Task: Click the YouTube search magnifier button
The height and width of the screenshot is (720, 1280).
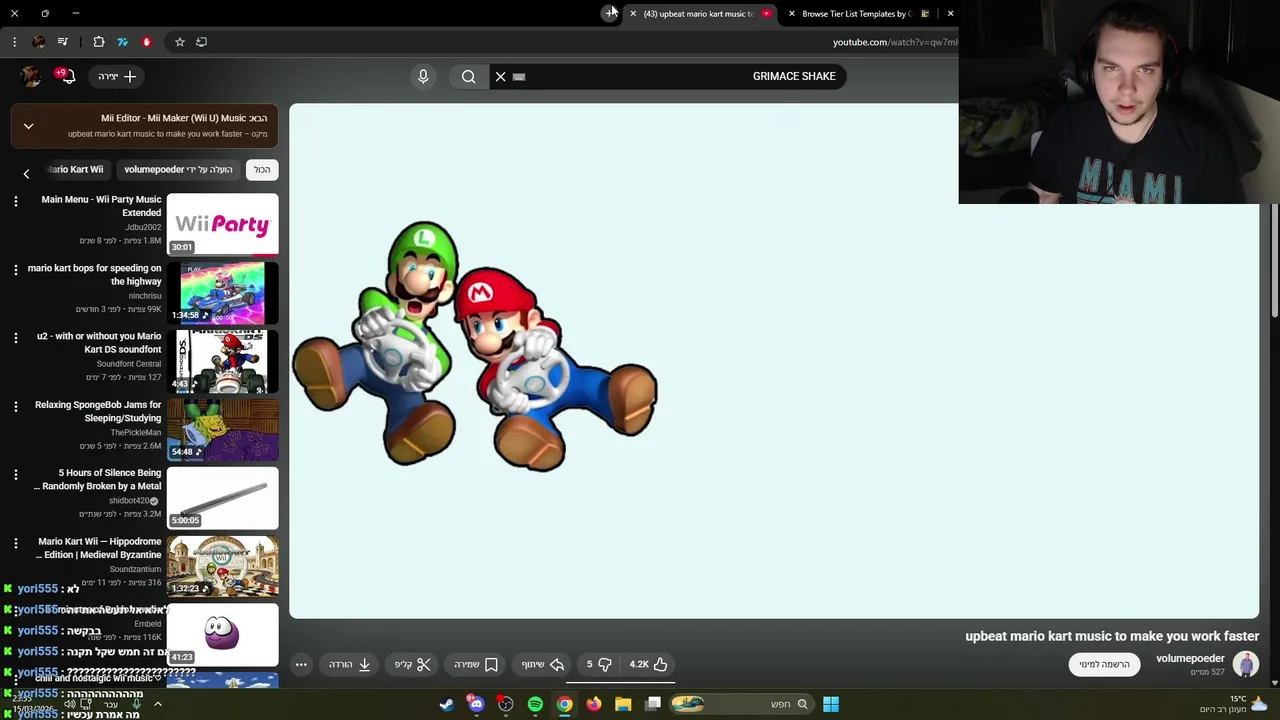Action: [468, 76]
